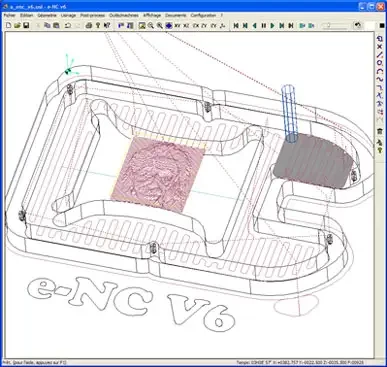Viewport: 387px width, 367px height.
Task: Open the ? help menu
Action: point(222,15)
